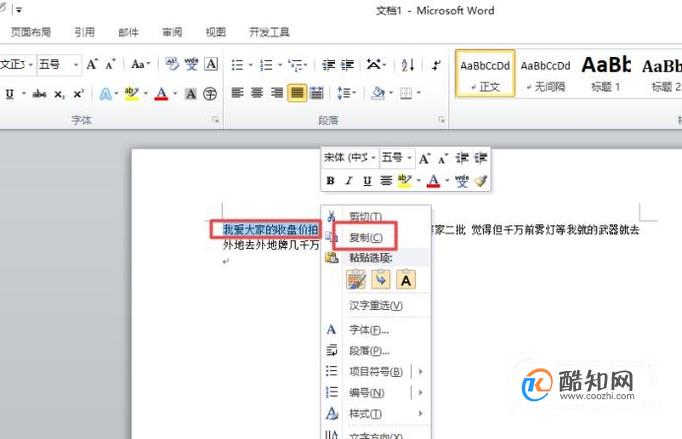The height and width of the screenshot is (439, 682).
Task: Switch to the 视图 tab
Action: (x=216, y=32)
